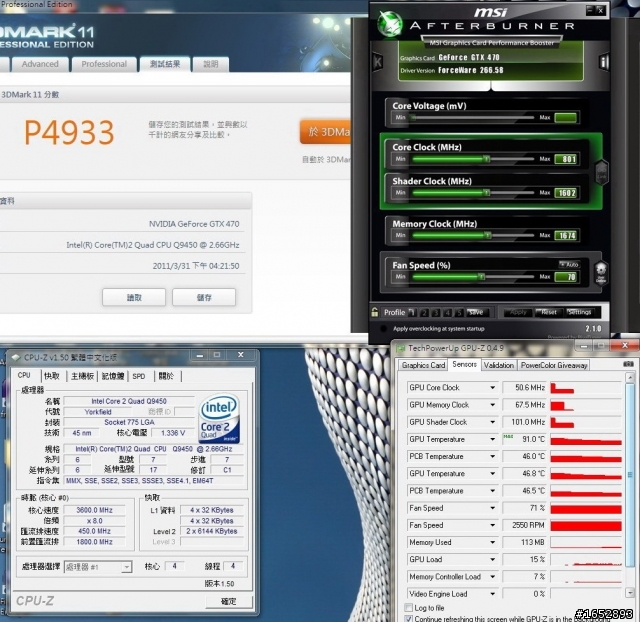Screen dimensions: 640x622
Task: Click GPU-Z sensors vertical scrollbar
Action: tap(630, 484)
